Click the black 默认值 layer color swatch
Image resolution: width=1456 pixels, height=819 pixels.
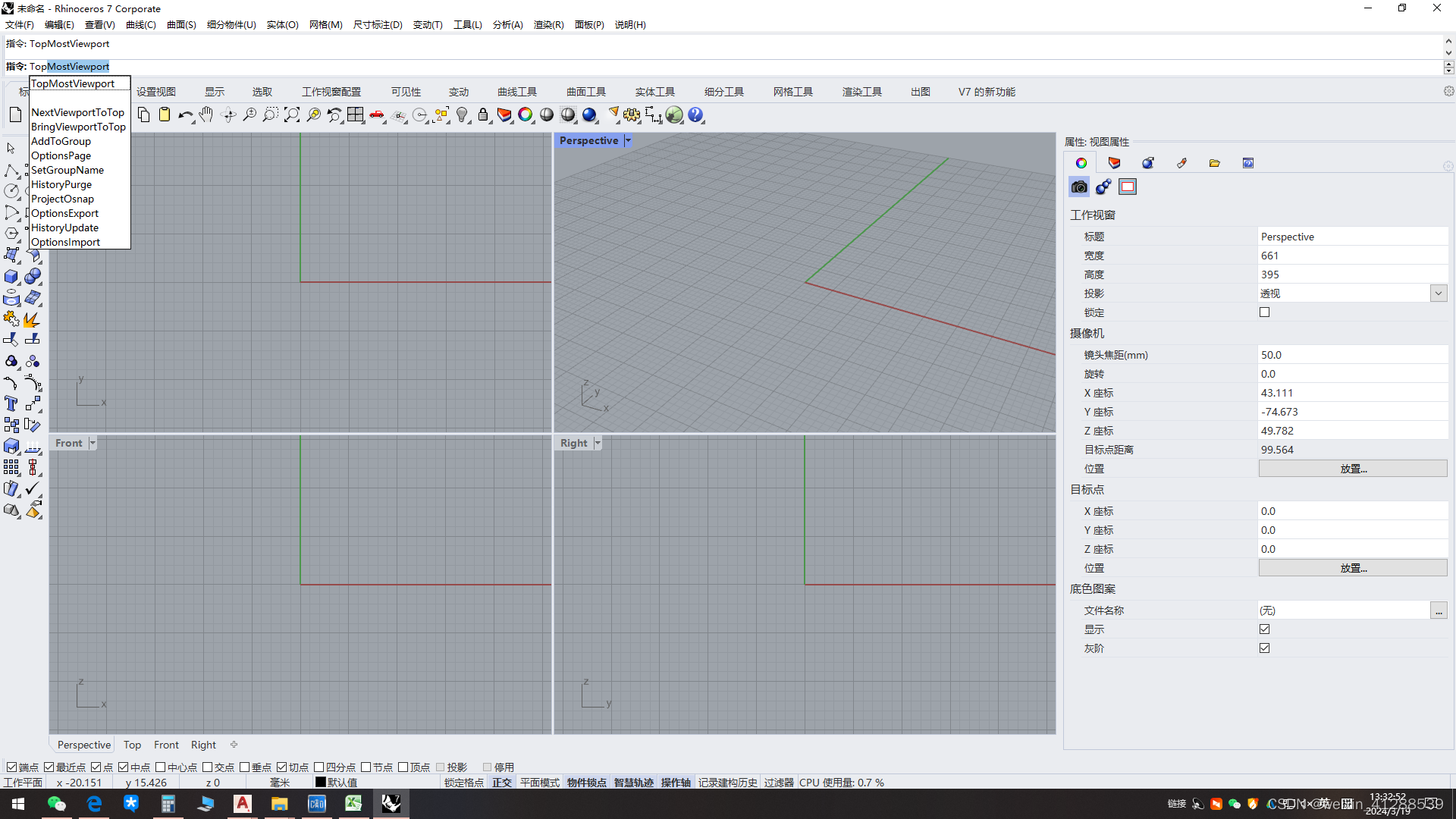tap(321, 783)
